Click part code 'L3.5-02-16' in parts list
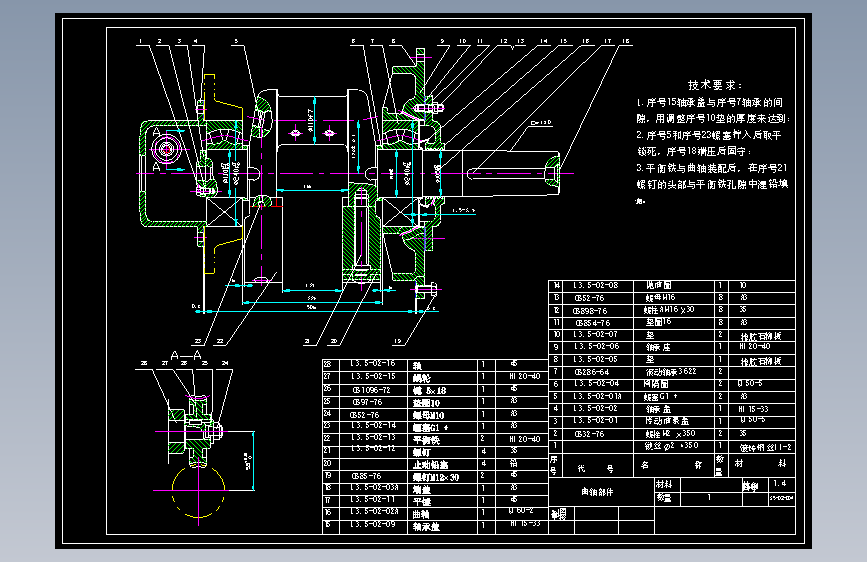Image resolution: width=867 pixels, height=562 pixels. click(373, 364)
